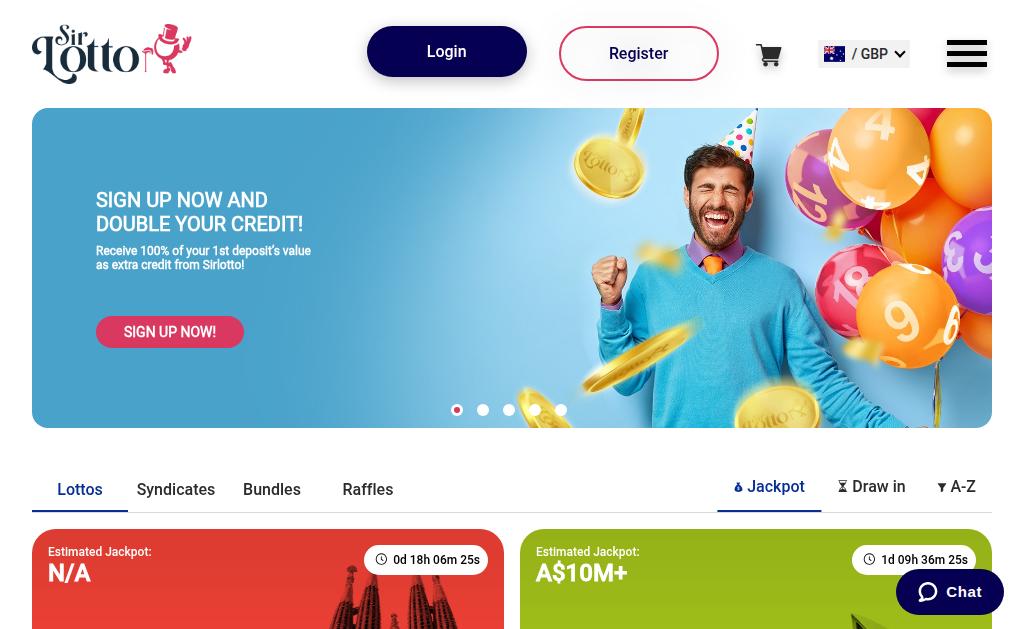Open the A$10M+ green lottery card
The width and height of the screenshot is (1024, 629).
pyautogui.click(x=756, y=579)
